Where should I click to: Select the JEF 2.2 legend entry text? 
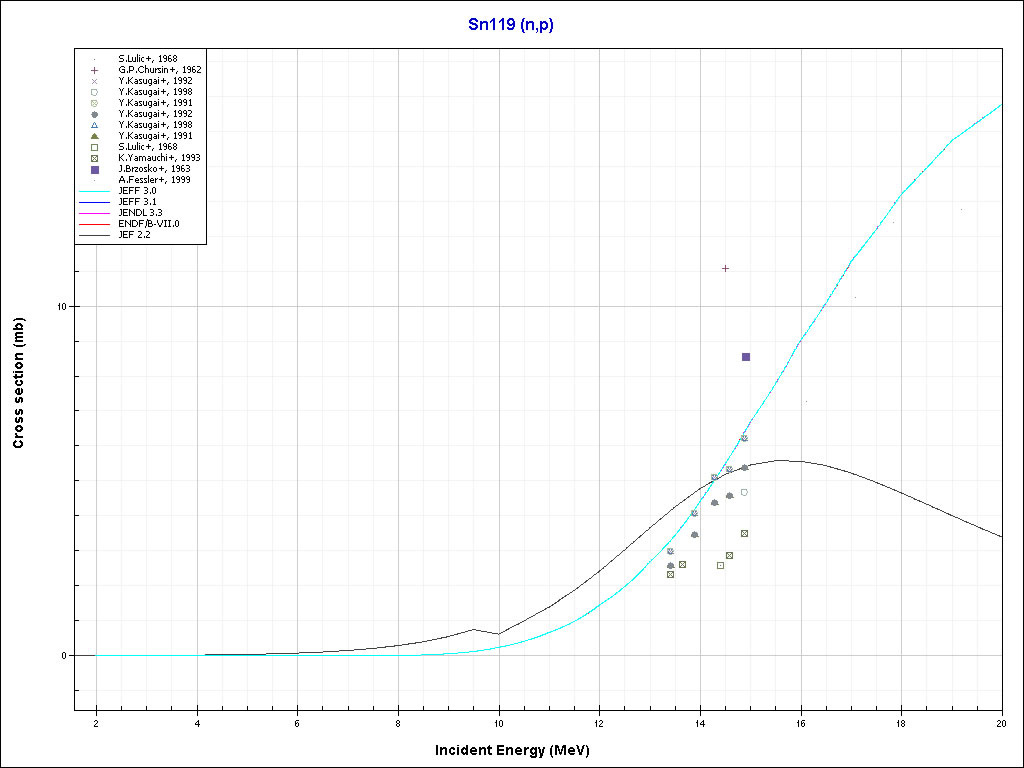[x=136, y=235]
